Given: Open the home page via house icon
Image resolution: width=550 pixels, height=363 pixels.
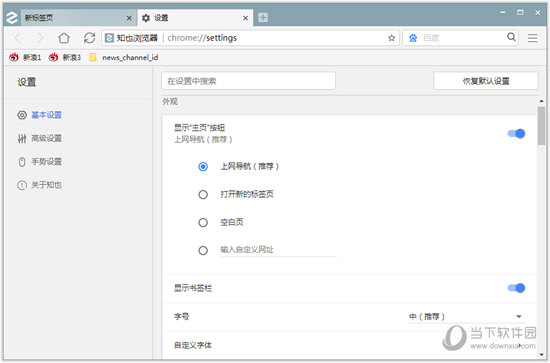Looking at the screenshot, I should click(x=64, y=38).
